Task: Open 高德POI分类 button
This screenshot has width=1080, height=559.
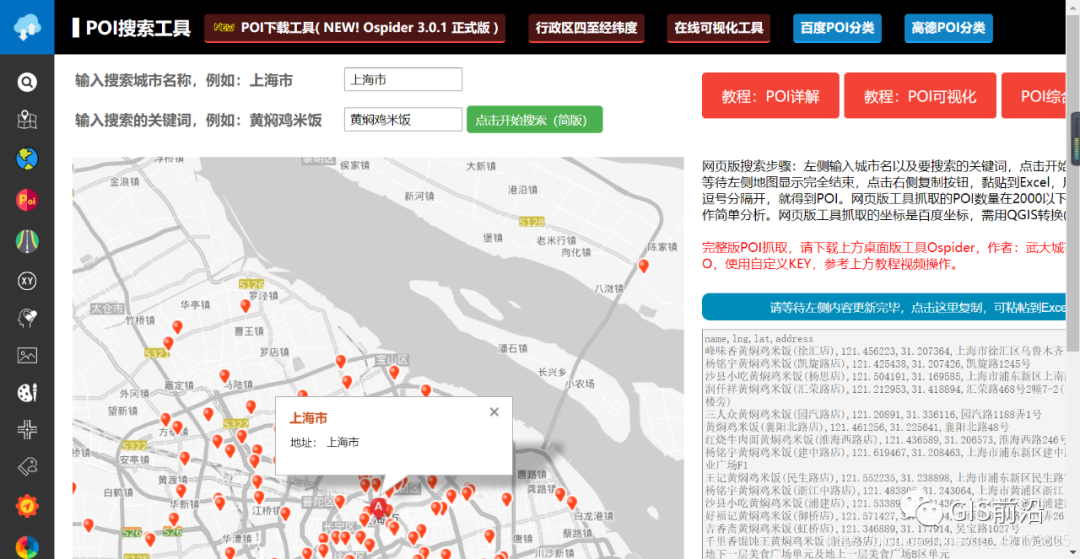Action: [948, 28]
